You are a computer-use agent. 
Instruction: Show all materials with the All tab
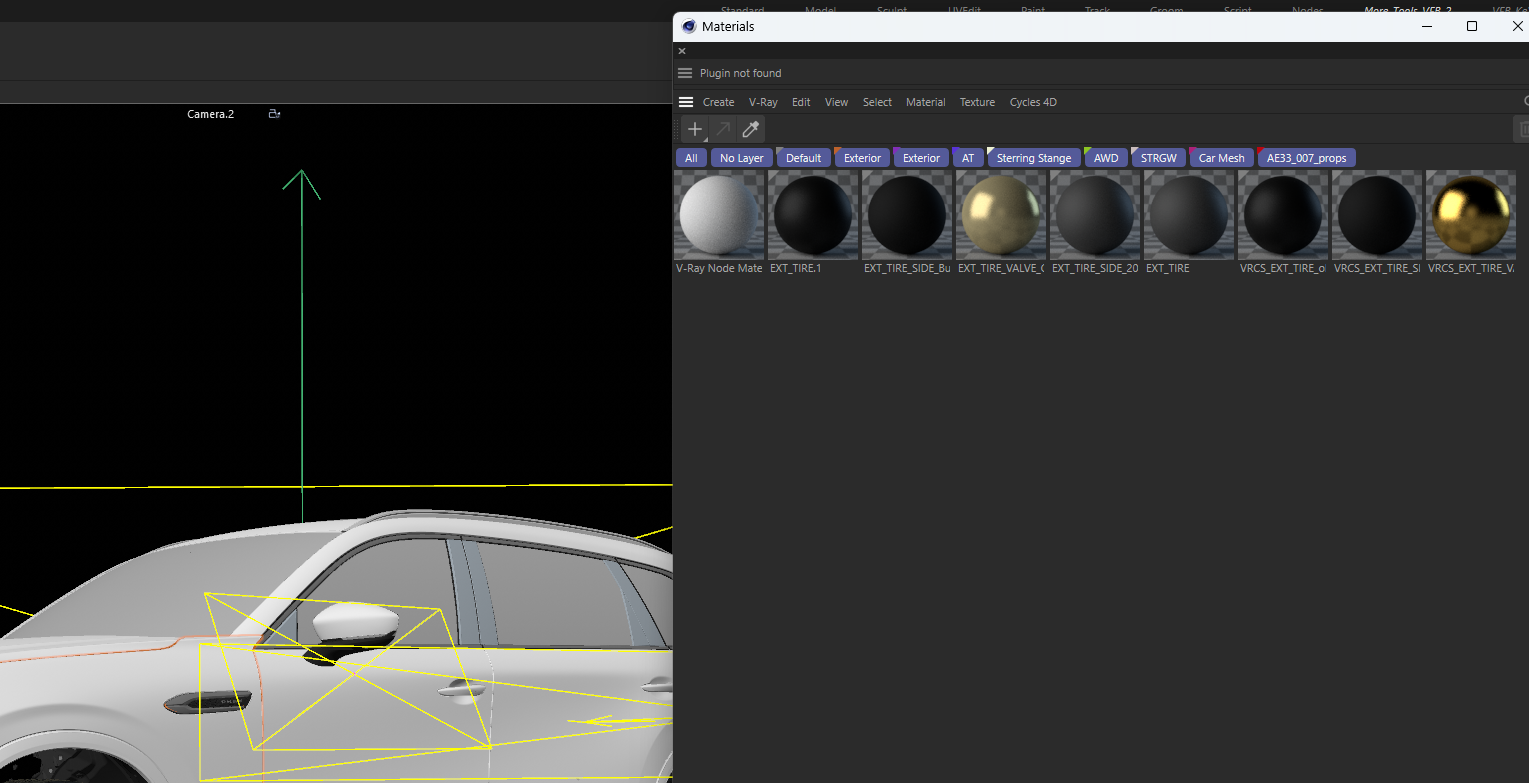click(691, 158)
